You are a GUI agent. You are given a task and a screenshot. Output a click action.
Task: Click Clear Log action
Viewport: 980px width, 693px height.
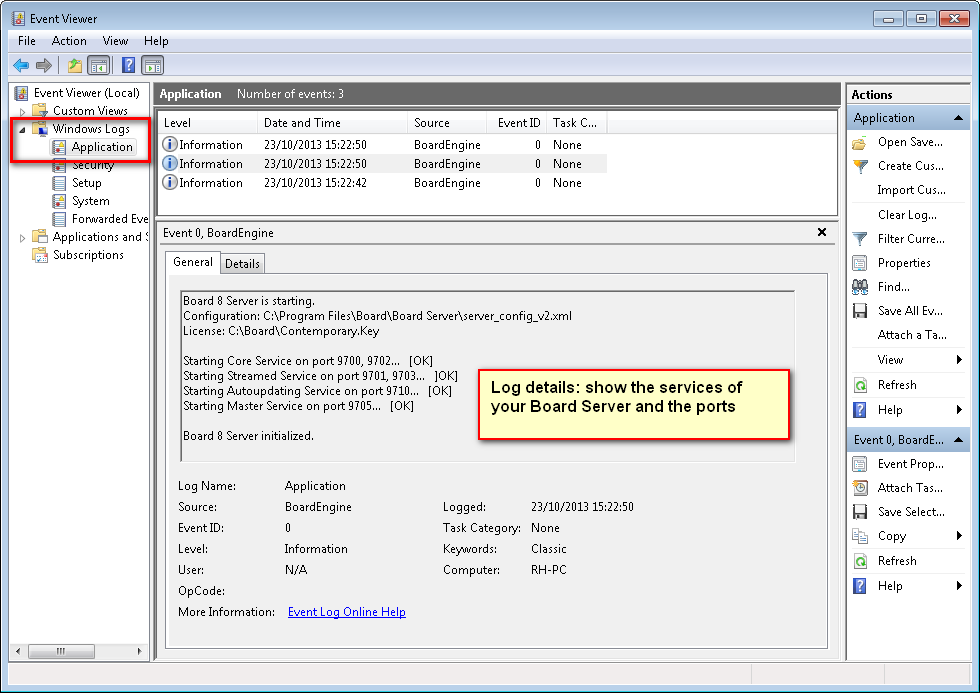pyautogui.click(x=907, y=216)
